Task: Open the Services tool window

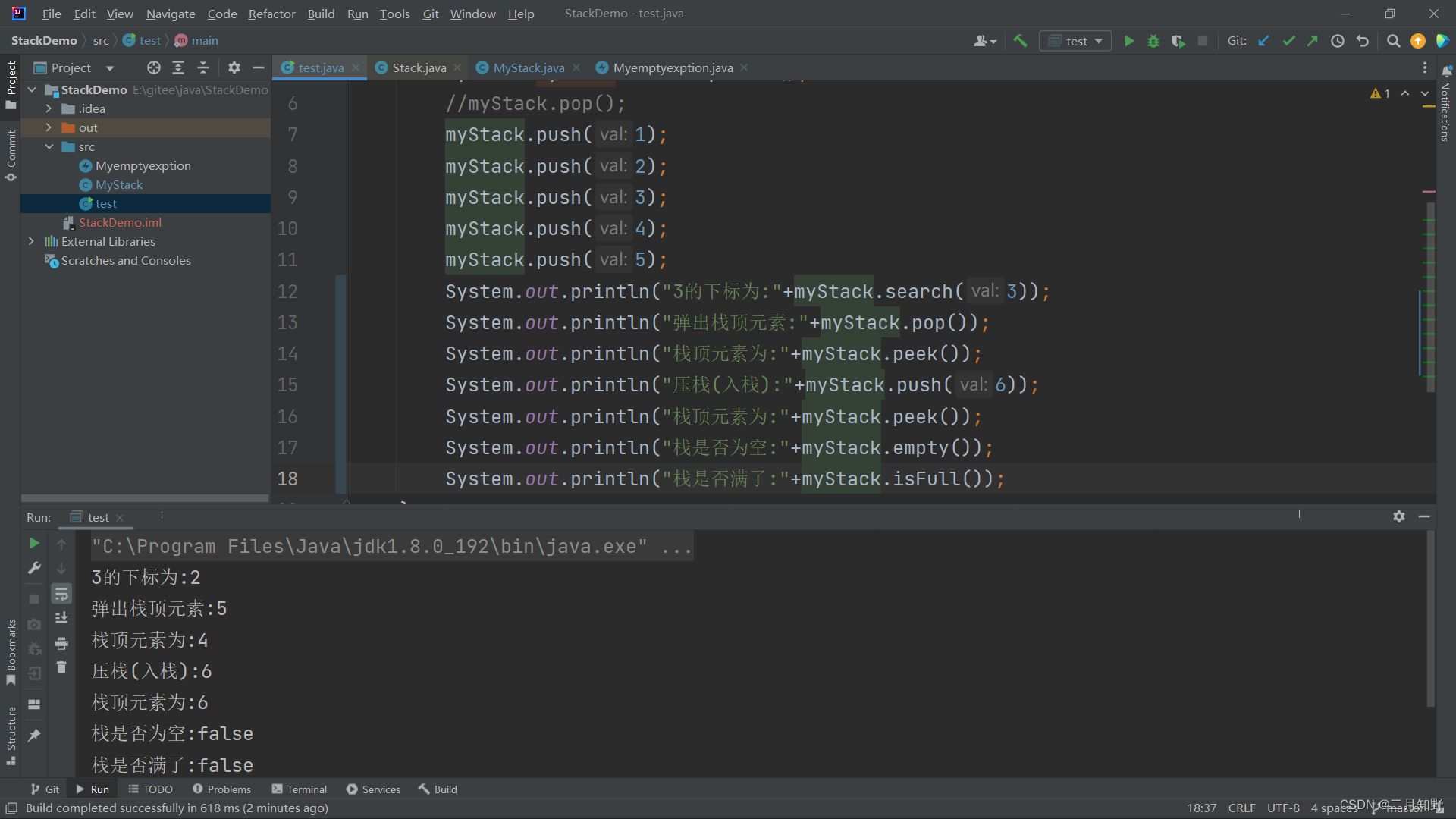Action: (373, 789)
